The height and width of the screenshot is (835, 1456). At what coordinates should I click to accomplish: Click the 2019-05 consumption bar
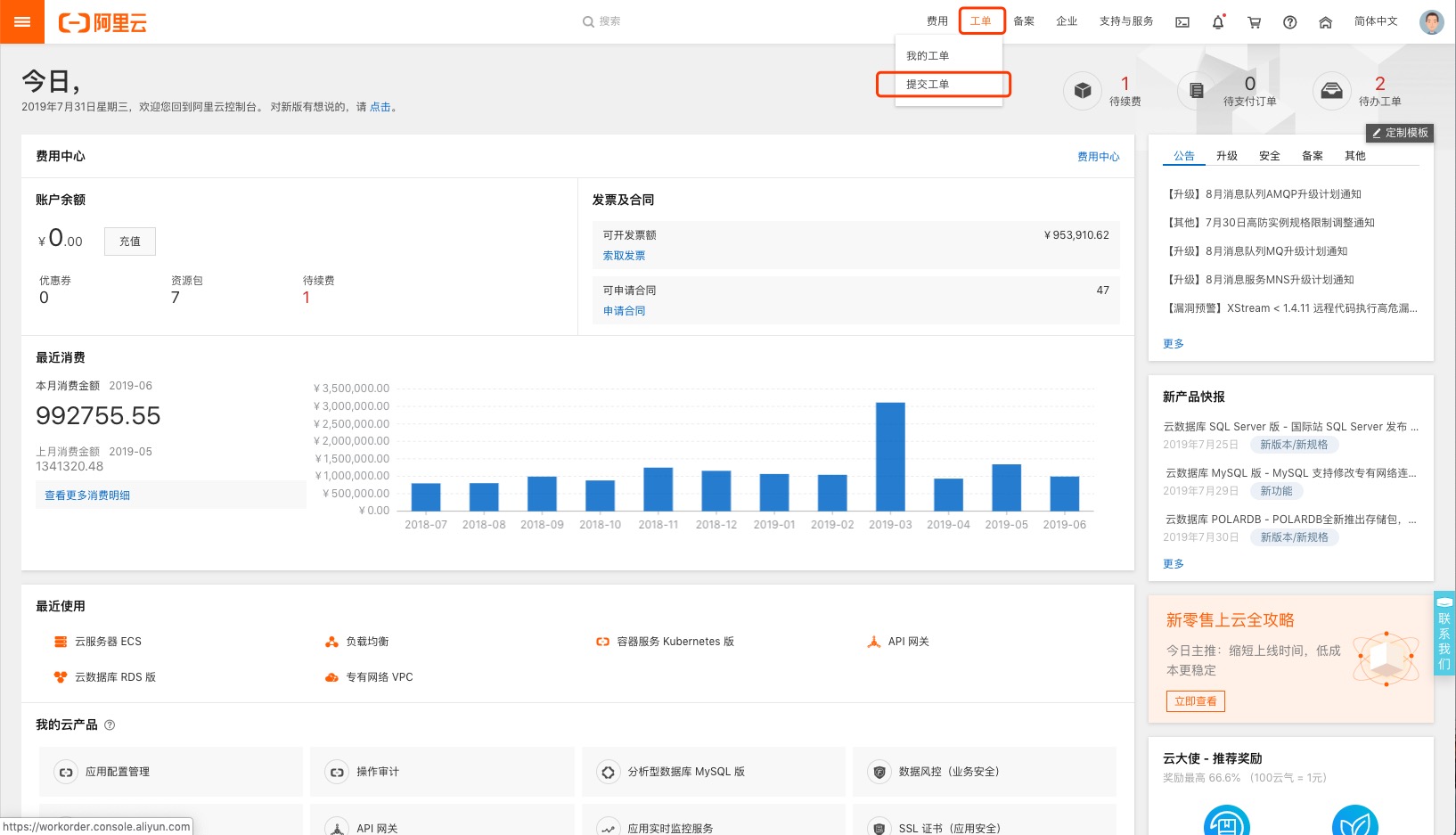1006,487
